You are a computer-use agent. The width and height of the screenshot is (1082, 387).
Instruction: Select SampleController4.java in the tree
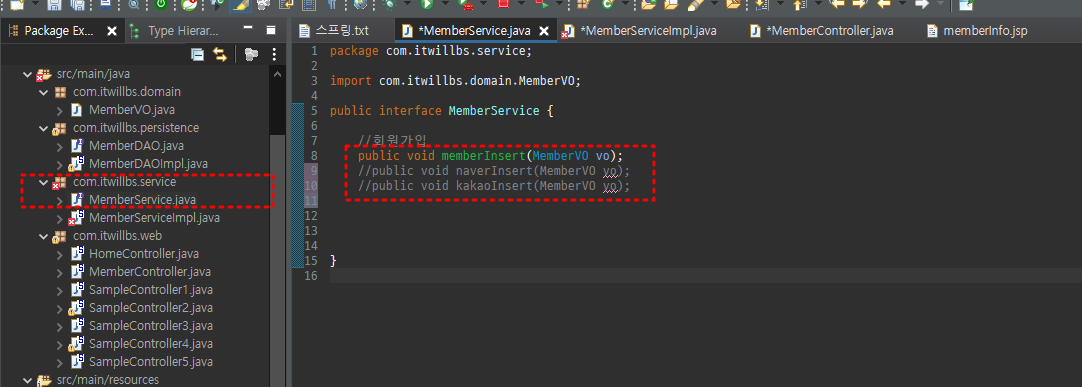[x=151, y=343]
